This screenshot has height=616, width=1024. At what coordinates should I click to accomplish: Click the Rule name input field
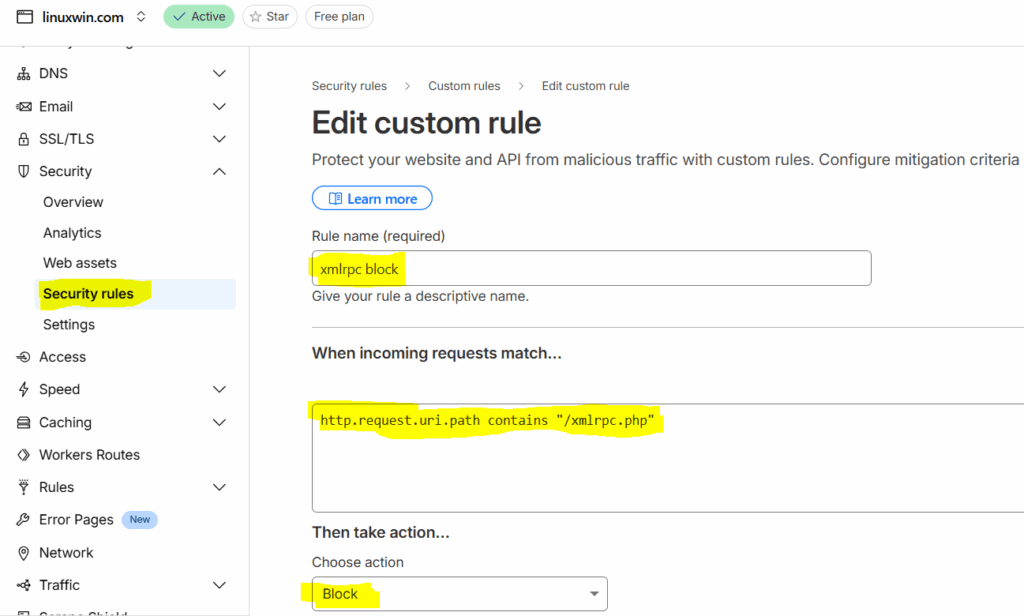[x=592, y=268]
